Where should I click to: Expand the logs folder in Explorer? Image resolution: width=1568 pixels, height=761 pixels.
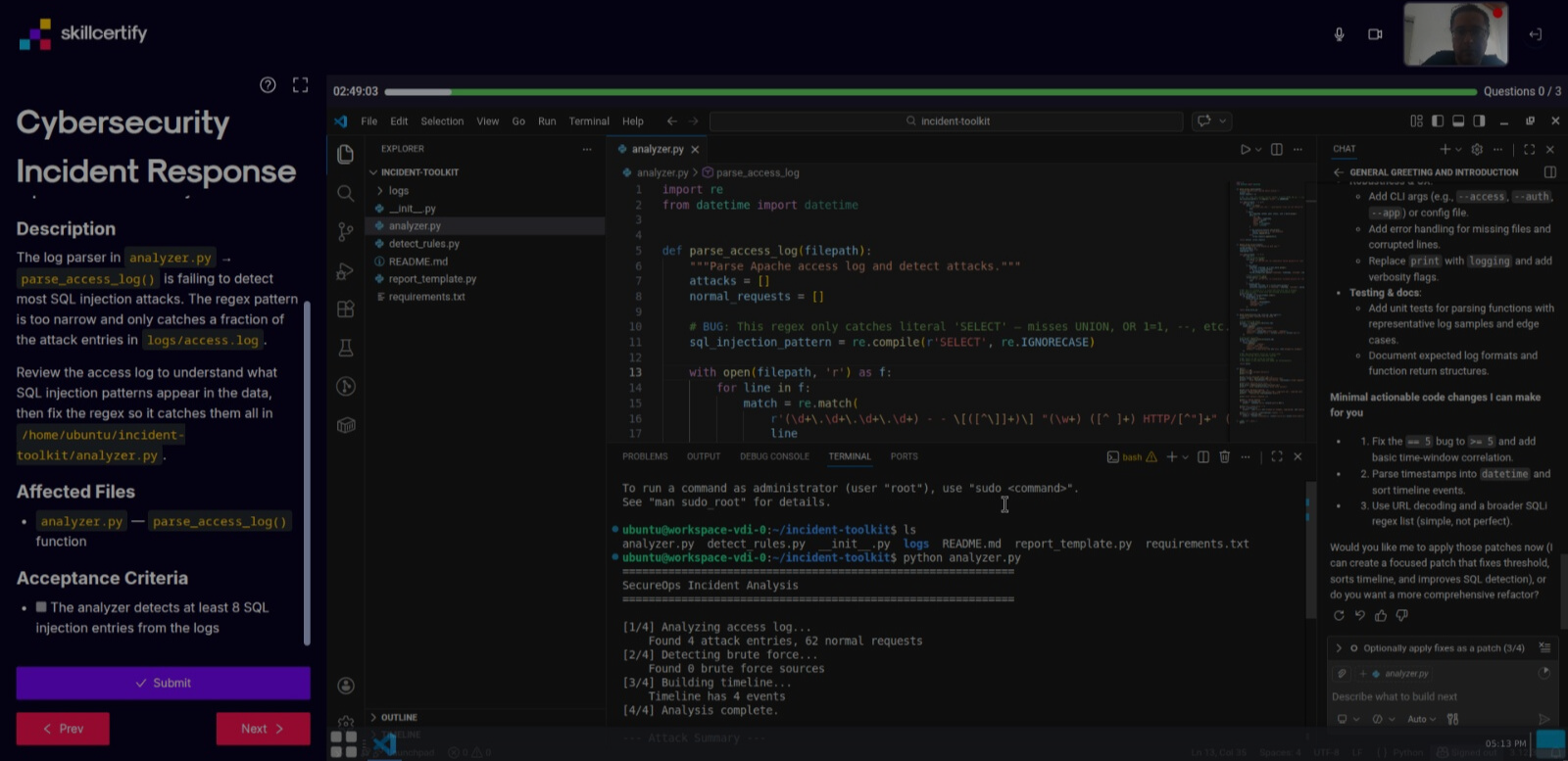point(398,191)
